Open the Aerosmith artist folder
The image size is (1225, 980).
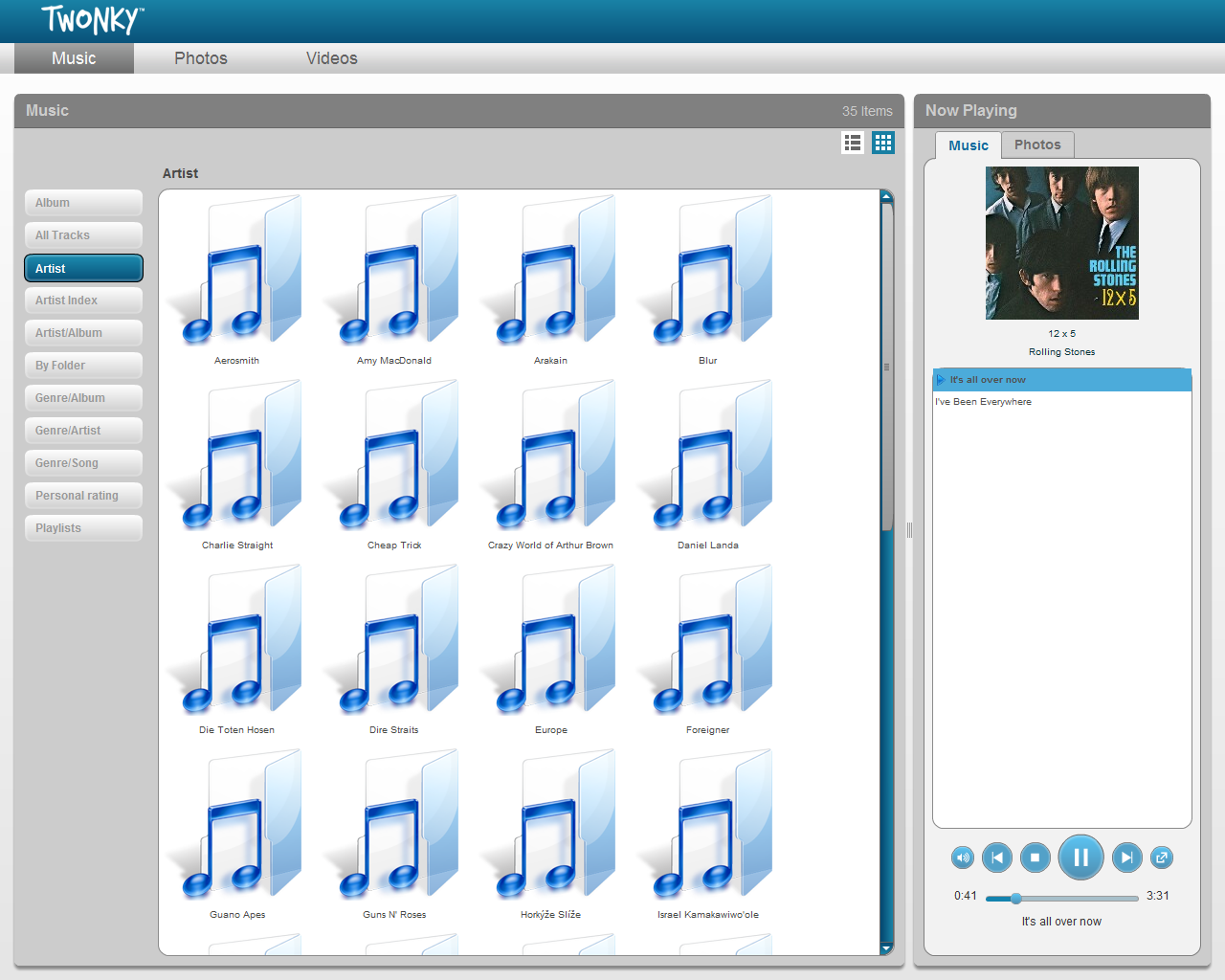coord(237,279)
